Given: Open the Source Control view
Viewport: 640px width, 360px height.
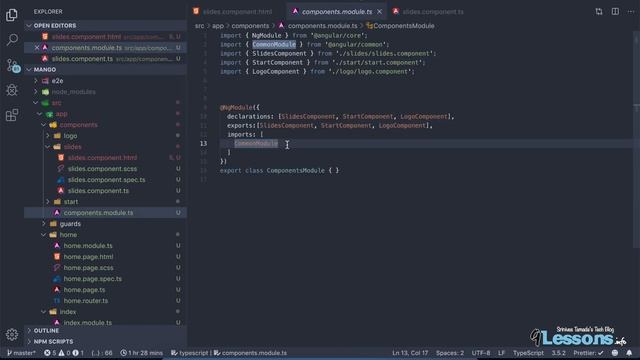Looking at the screenshot, I should tap(13, 65).
